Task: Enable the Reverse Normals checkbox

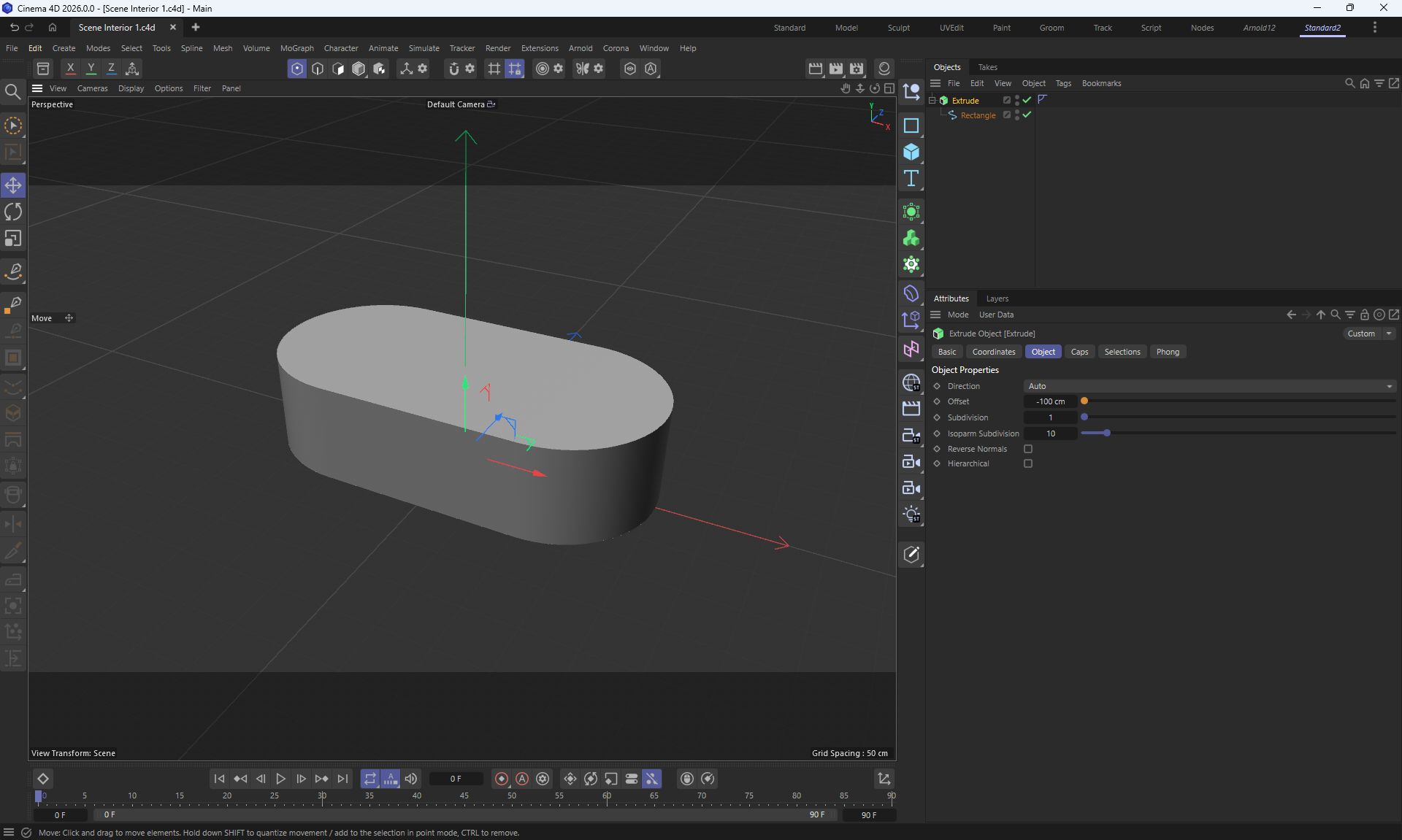Action: click(x=1028, y=449)
